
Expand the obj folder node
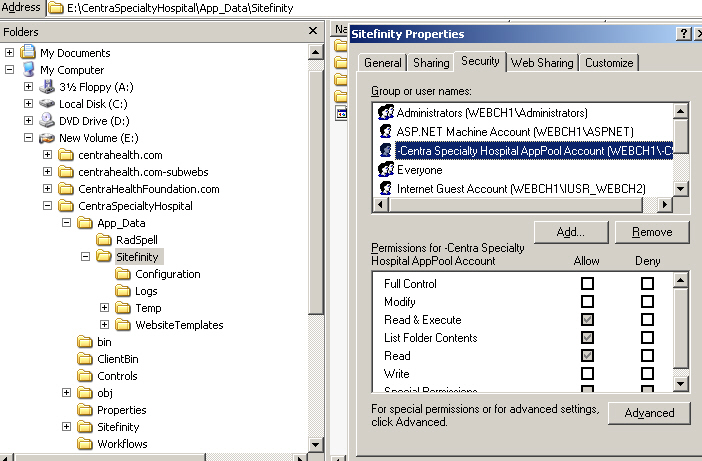66,393
